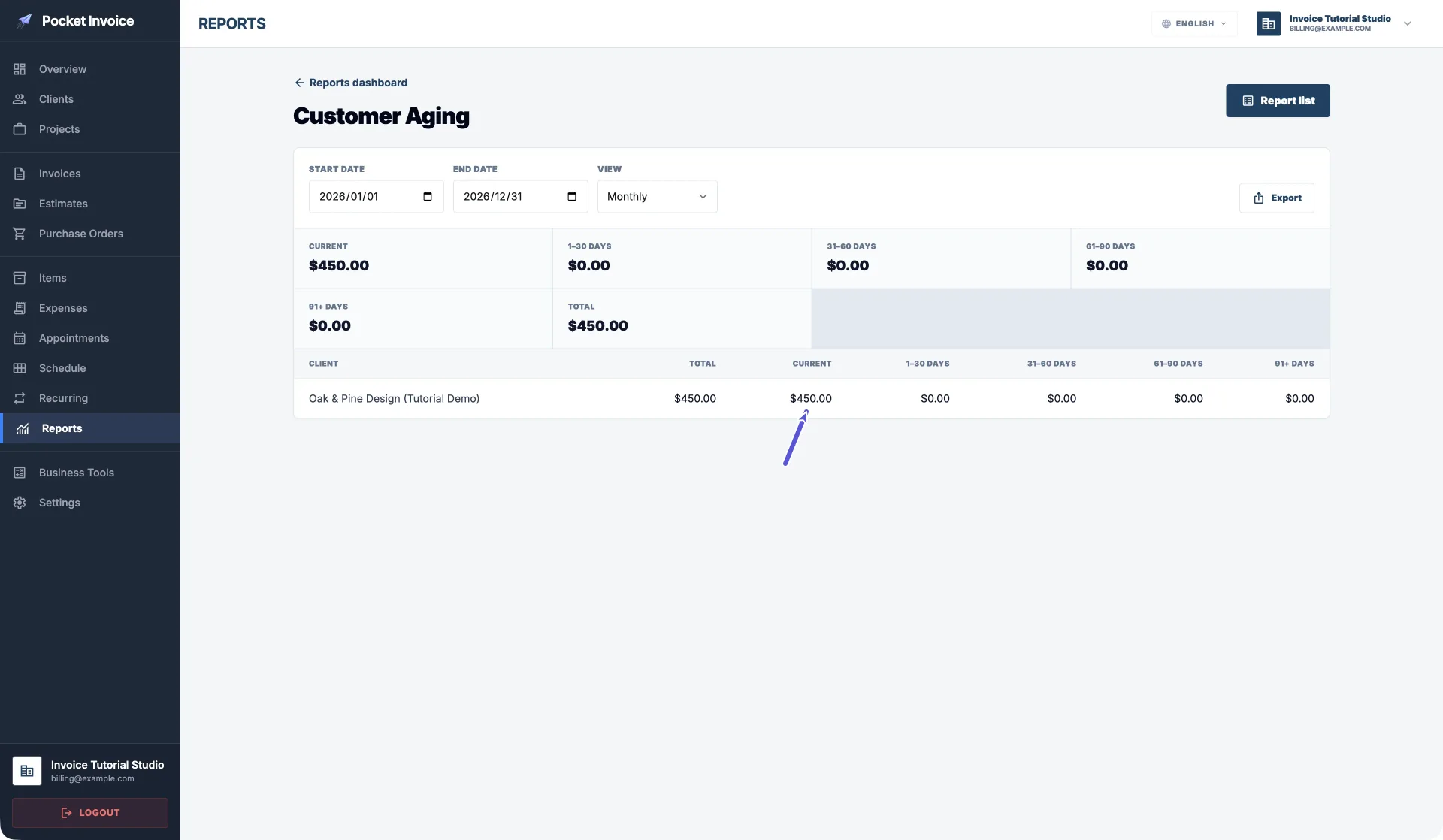Screen dimensions: 1443x840
Task: Expand the View Monthly dropdown
Action: pos(657,196)
